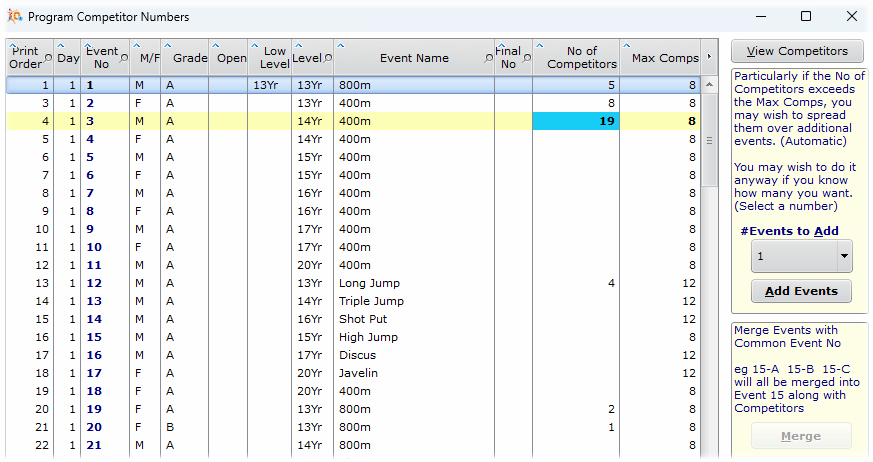The height and width of the screenshot is (462, 873).
Task: Click the View Competitors button
Action: pos(796,51)
